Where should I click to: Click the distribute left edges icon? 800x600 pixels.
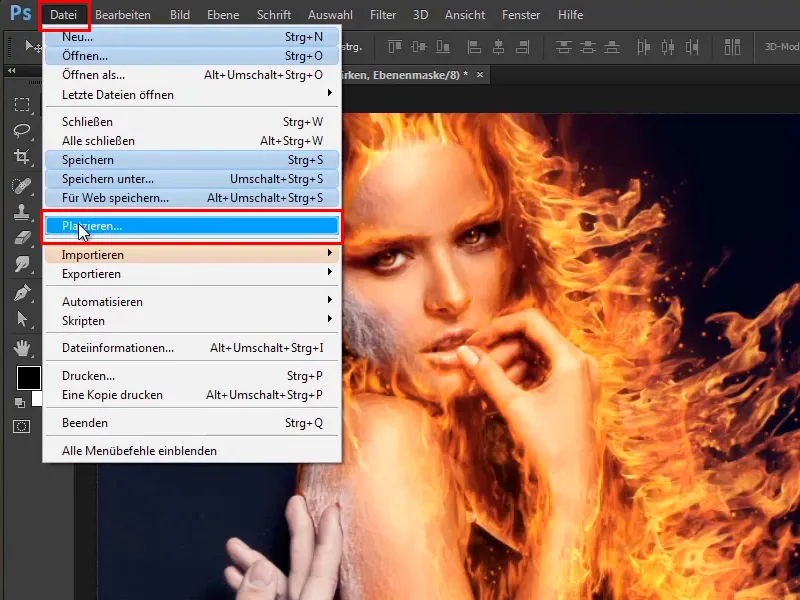click(644, 47)
